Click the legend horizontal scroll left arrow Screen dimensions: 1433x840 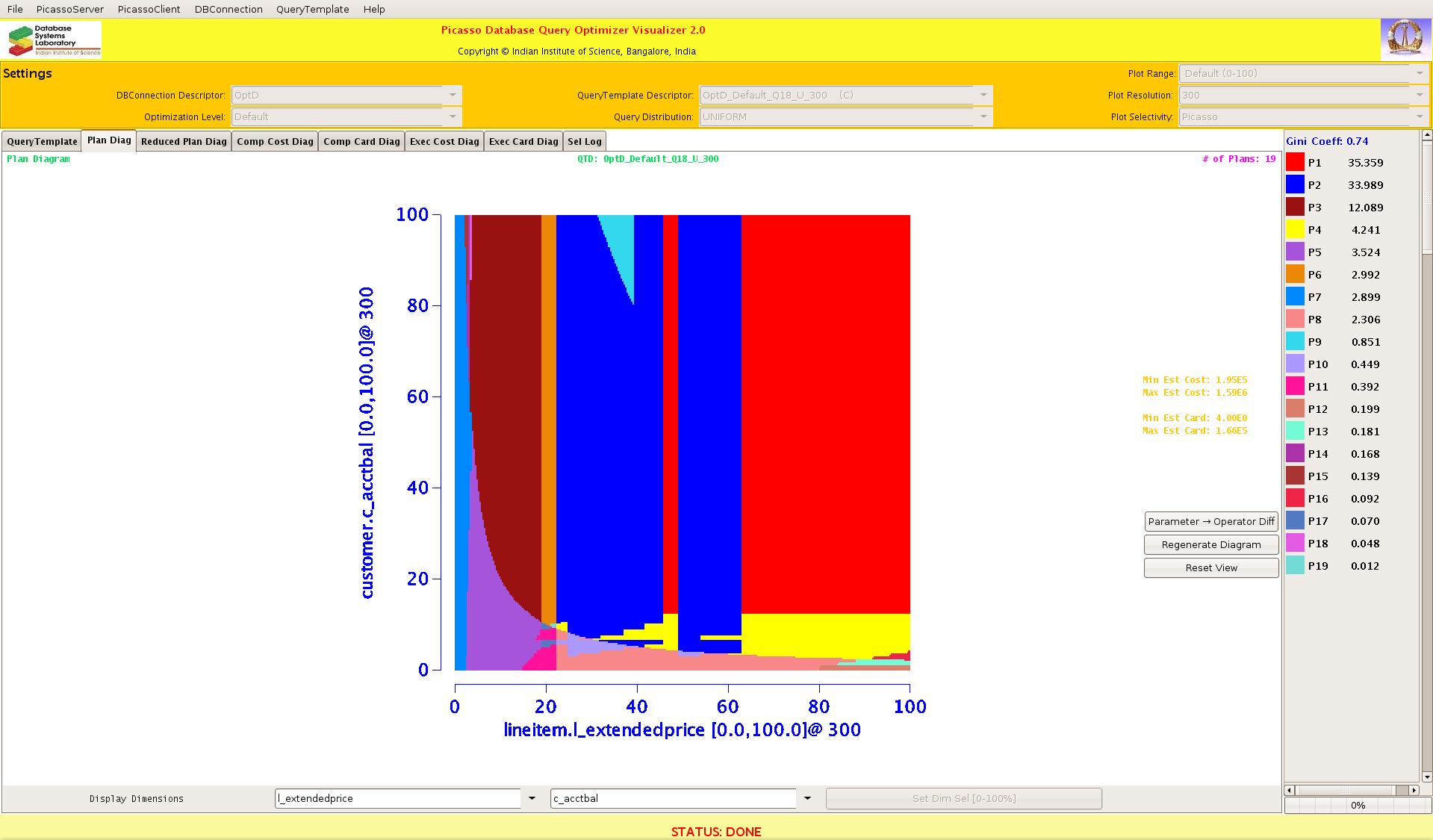(x=1290, y=790)
